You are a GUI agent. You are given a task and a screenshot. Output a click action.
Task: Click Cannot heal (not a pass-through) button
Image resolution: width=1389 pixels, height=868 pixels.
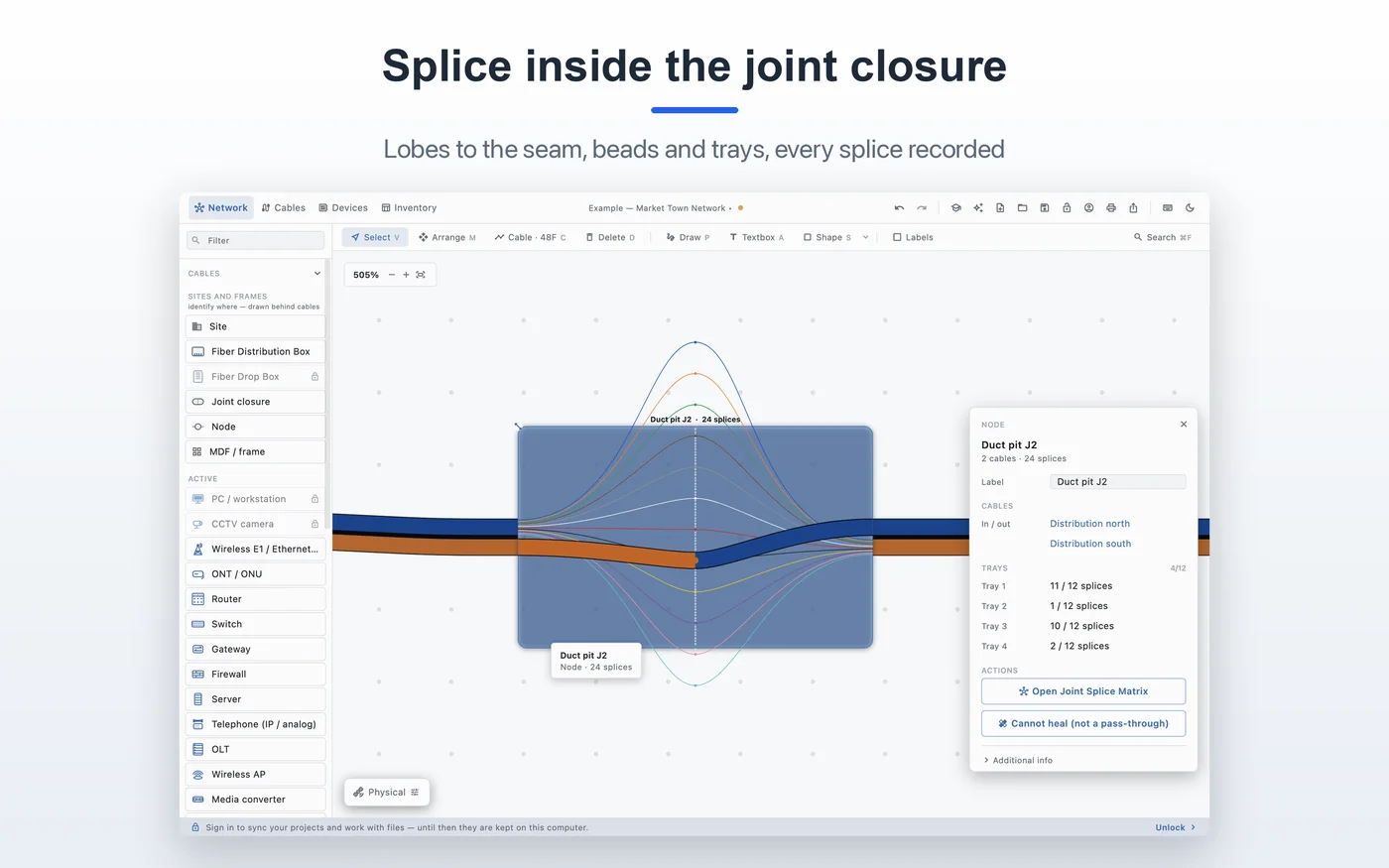click(x=1083, y=724)
